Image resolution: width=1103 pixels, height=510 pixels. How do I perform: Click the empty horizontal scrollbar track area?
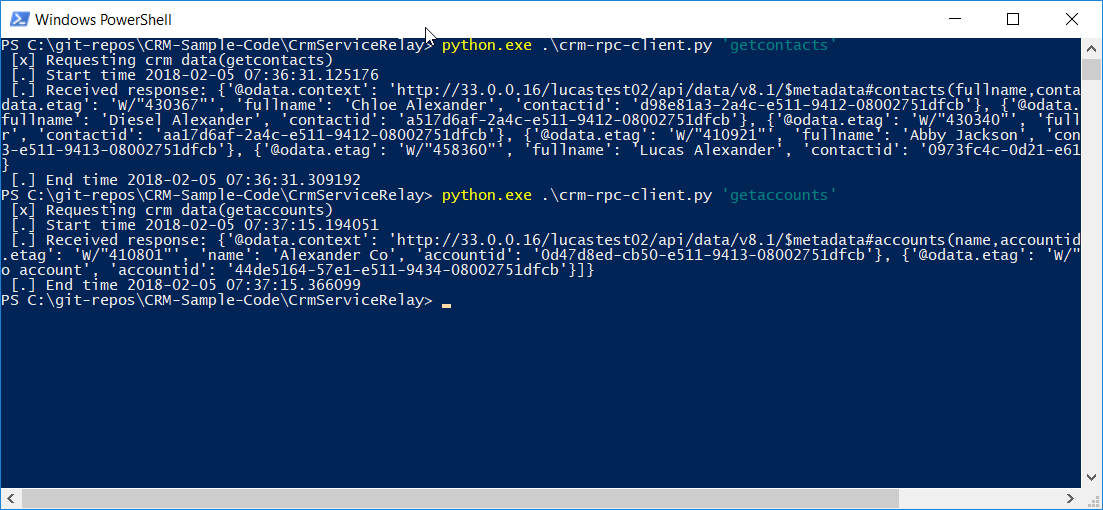(x=980, y=498)
